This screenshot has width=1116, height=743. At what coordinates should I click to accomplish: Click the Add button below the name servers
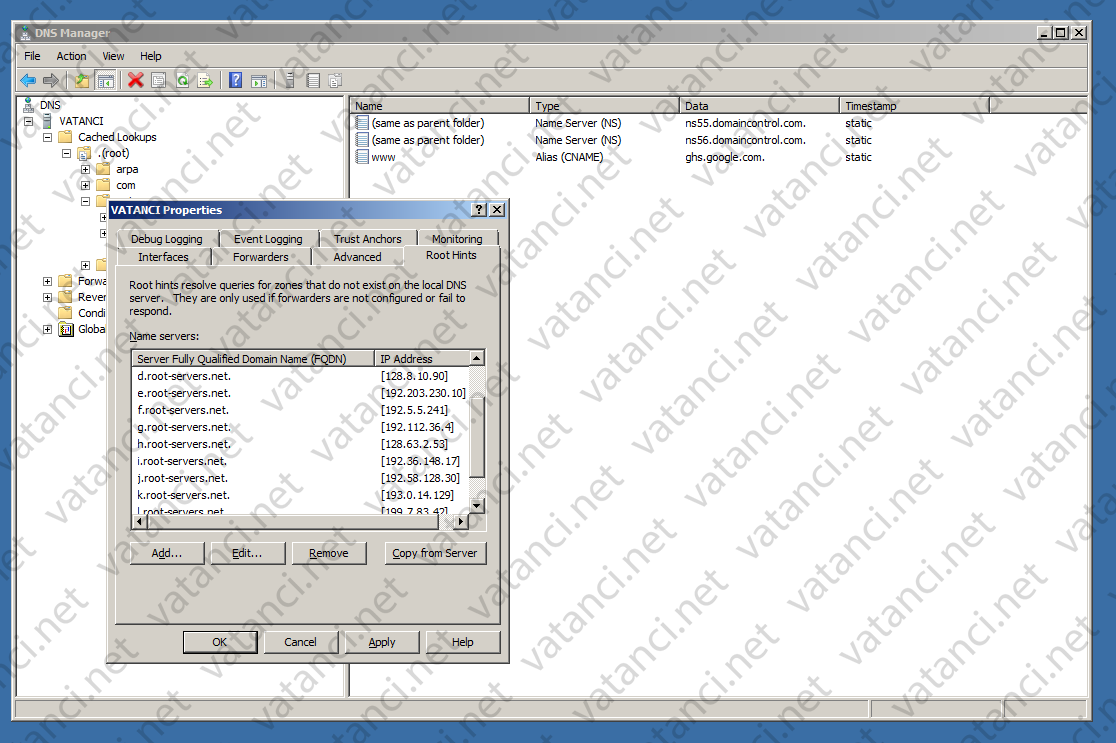tap(166, 552)
